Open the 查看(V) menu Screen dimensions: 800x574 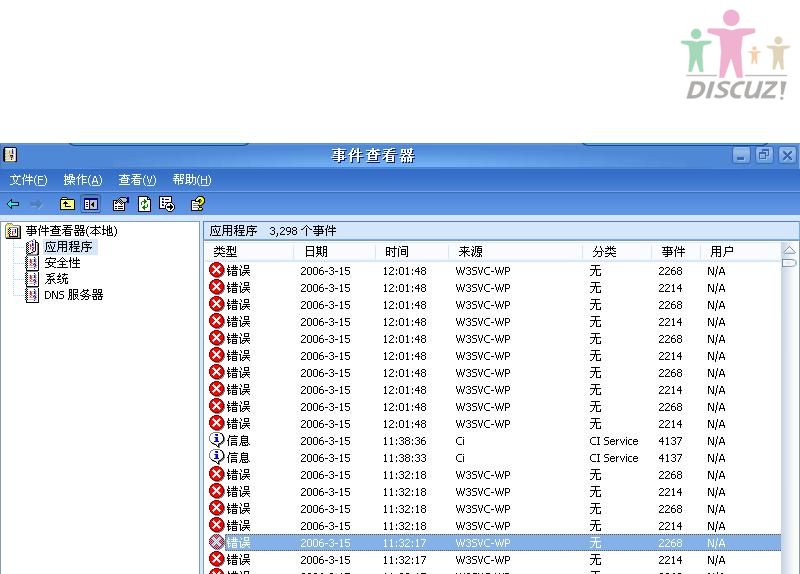pos(137,180)
